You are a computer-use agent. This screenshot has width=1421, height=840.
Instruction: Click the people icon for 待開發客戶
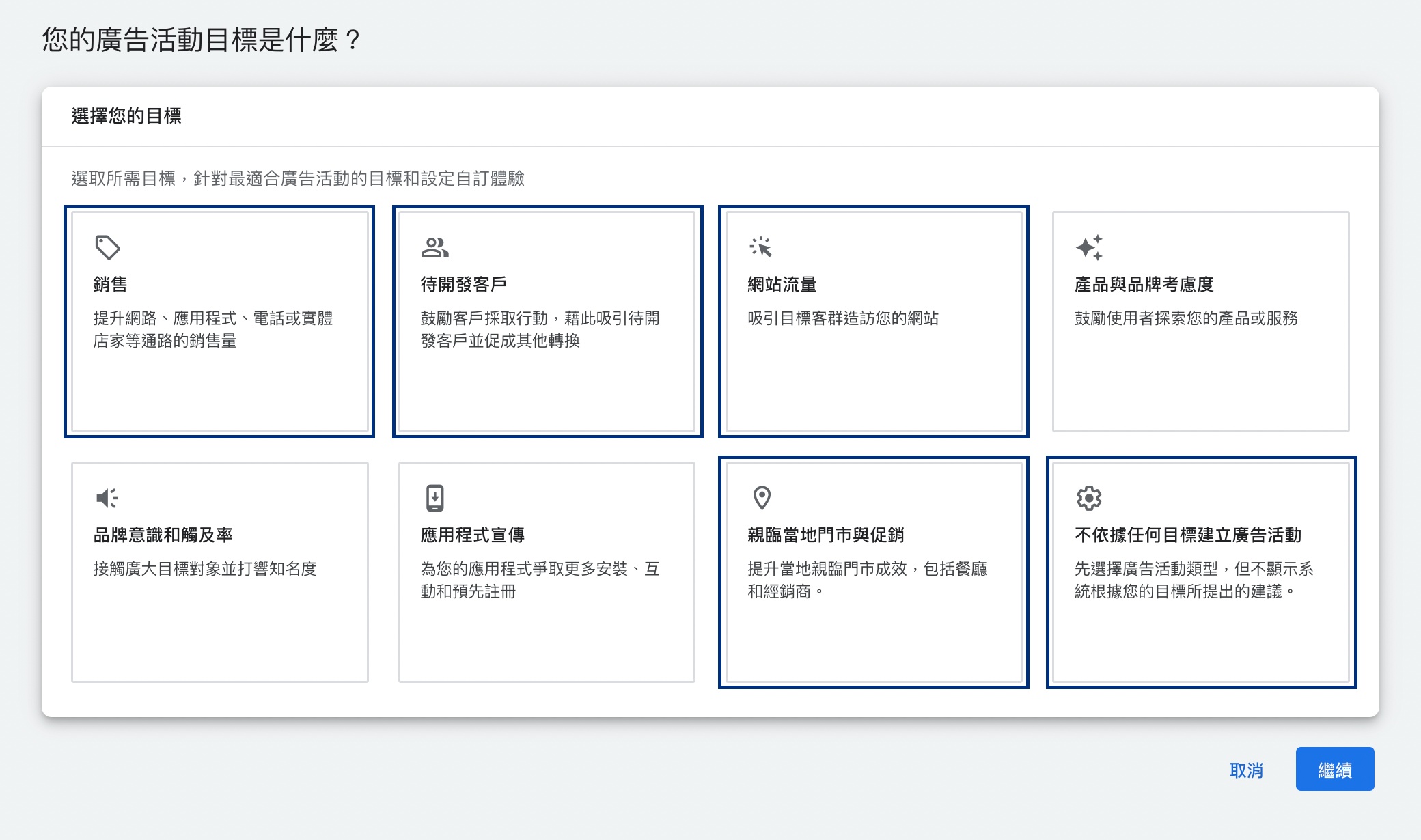coord(434,247)
